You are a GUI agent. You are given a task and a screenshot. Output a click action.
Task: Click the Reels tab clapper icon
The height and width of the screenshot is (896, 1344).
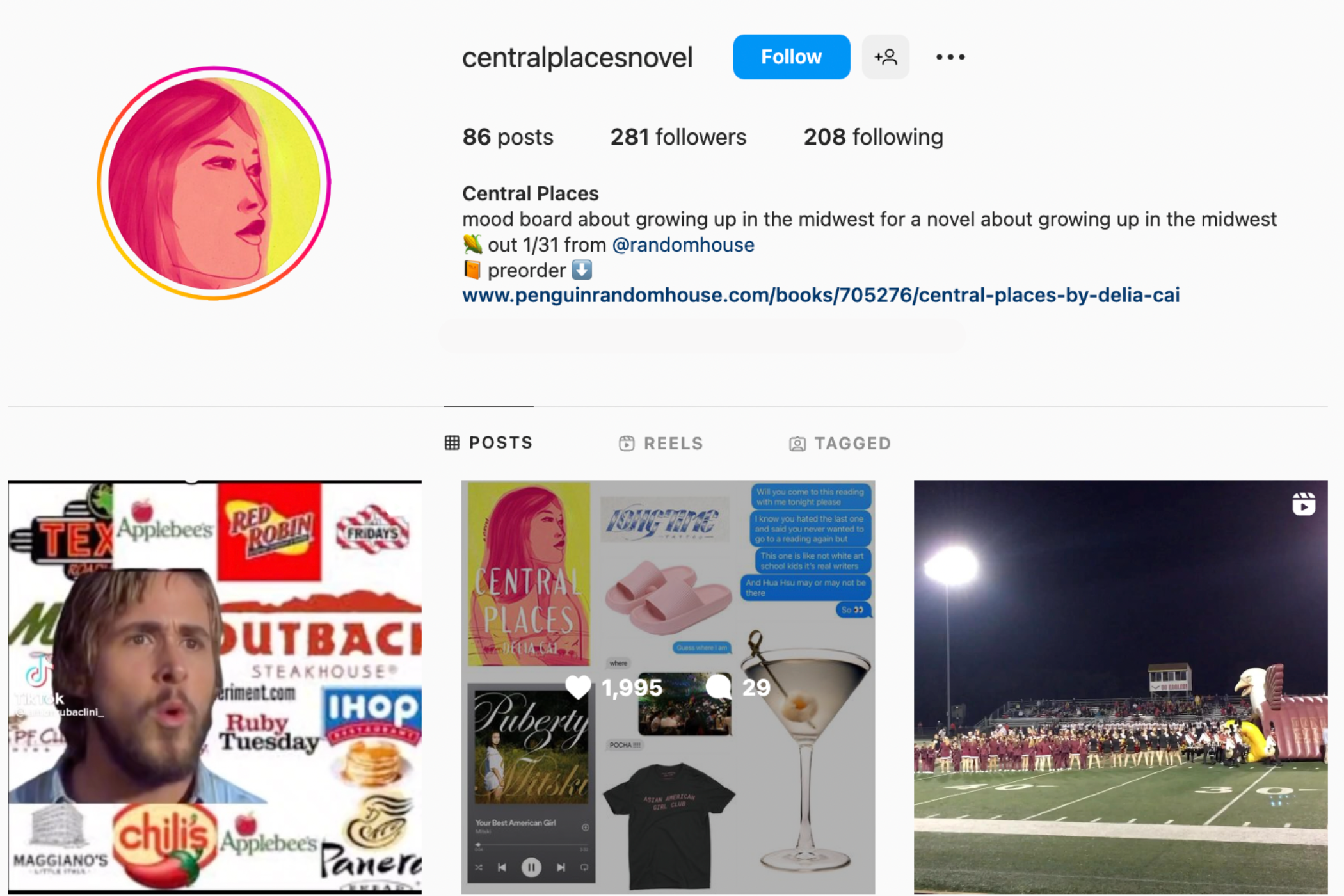point(627,443)
